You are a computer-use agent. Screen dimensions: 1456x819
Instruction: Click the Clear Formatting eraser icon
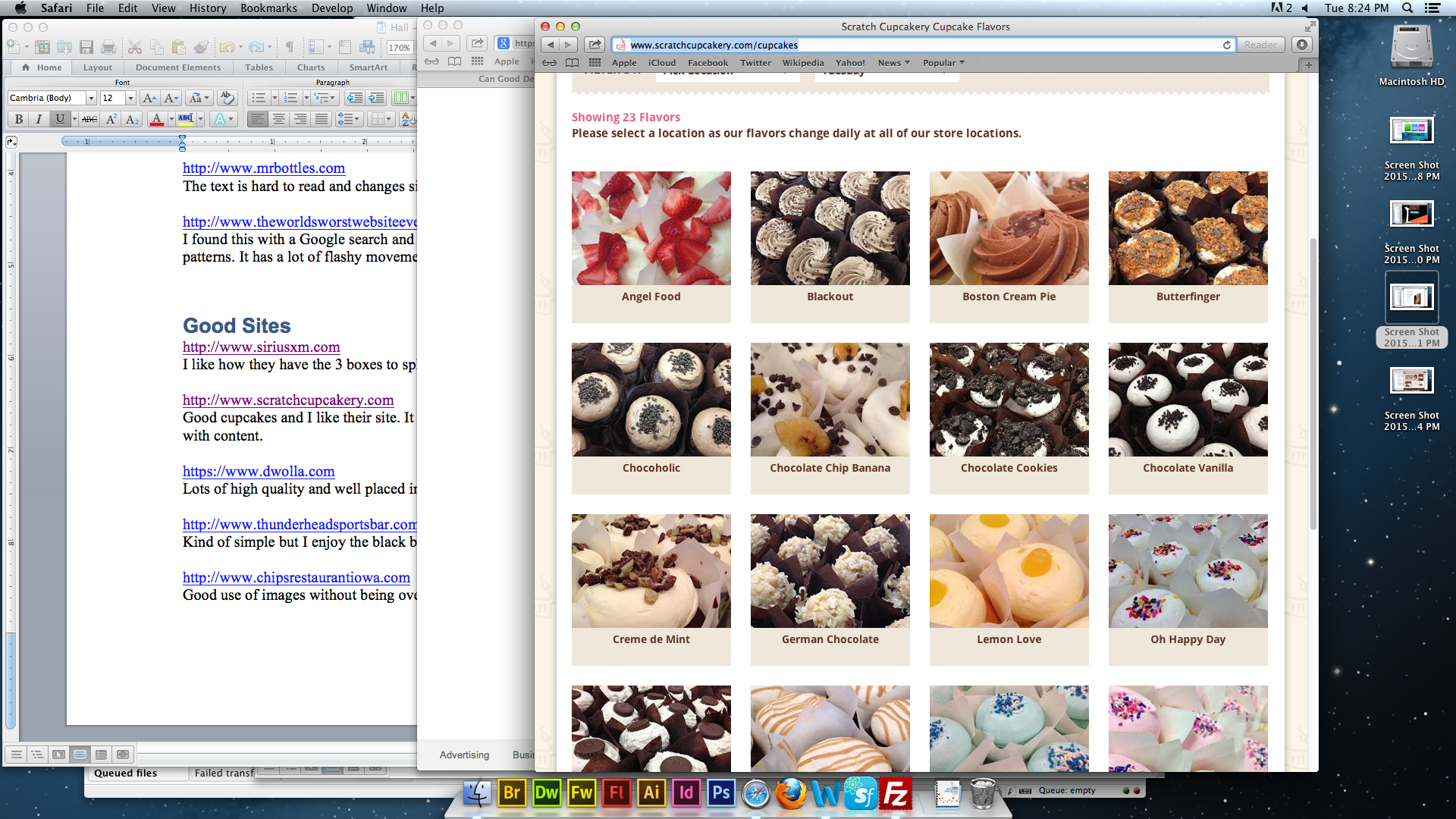tap(226, 98)
